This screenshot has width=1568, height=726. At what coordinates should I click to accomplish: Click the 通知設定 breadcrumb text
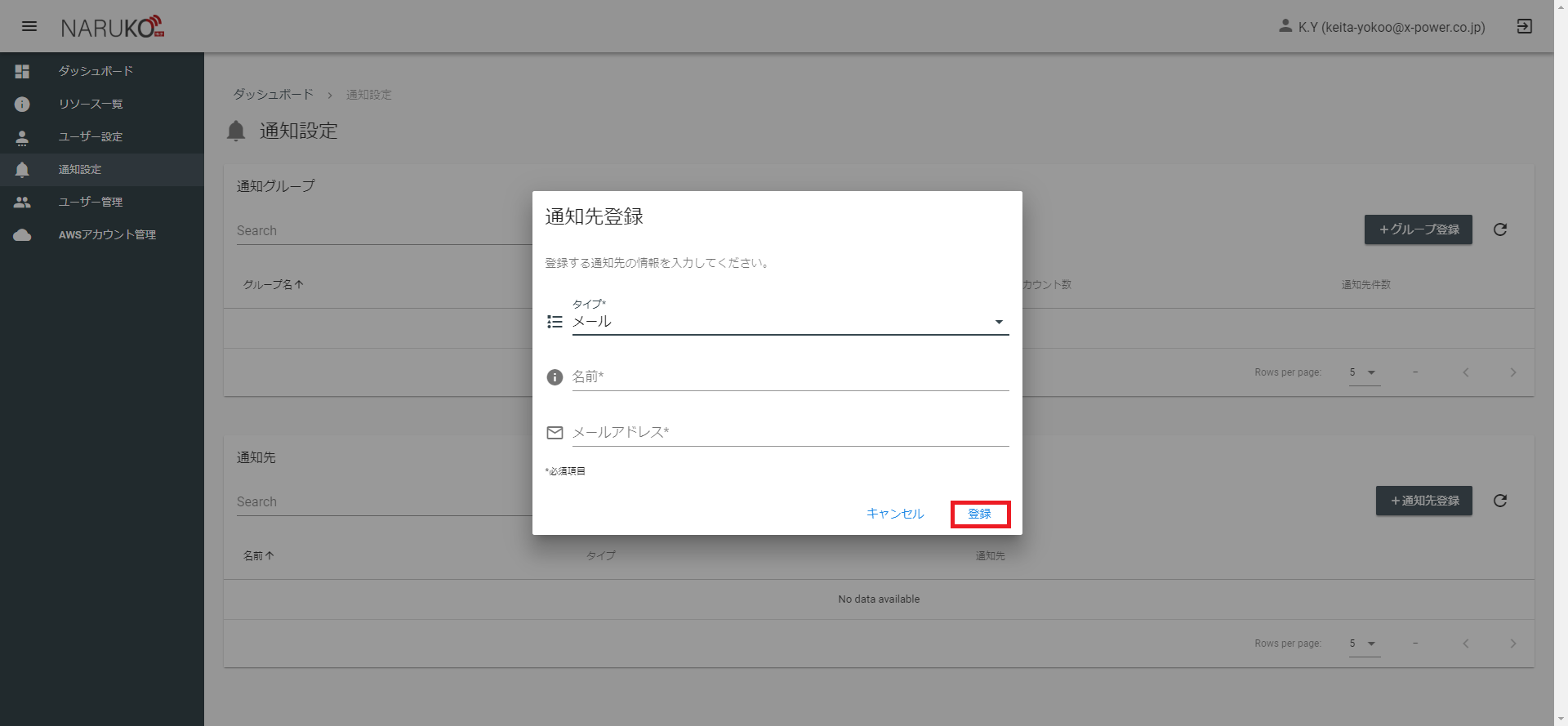coord(369,95)
